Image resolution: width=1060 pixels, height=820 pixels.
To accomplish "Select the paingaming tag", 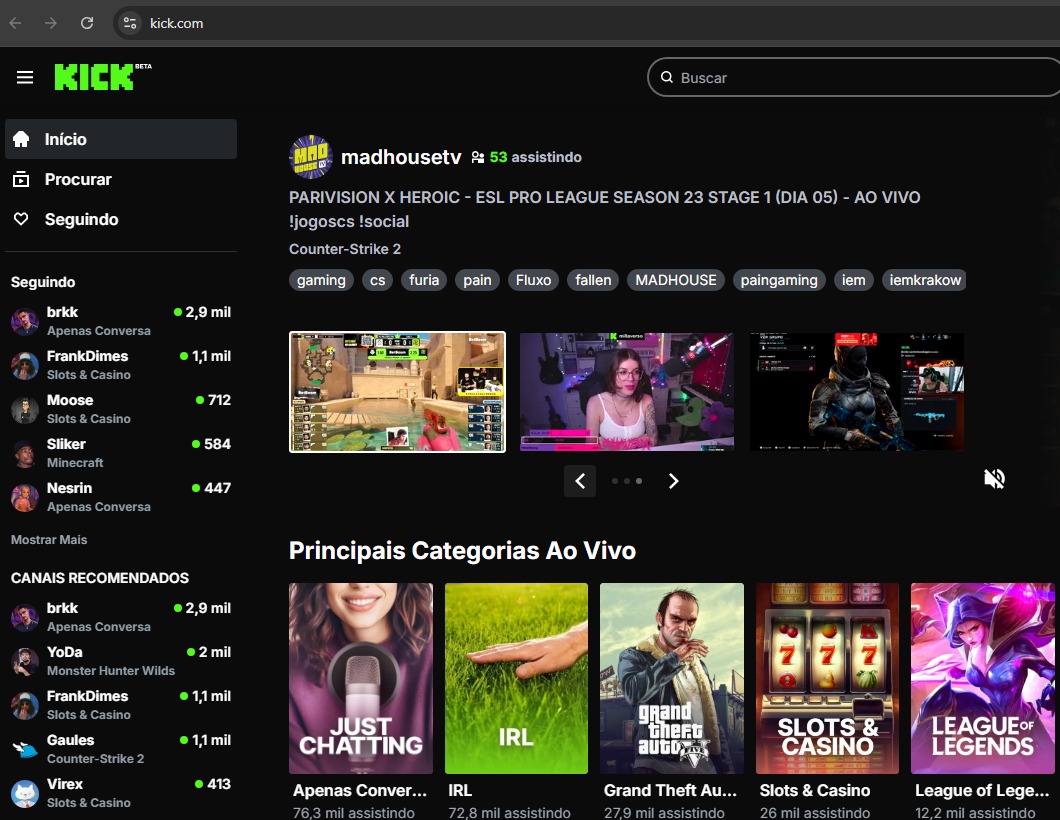I will tap(779, 280).
